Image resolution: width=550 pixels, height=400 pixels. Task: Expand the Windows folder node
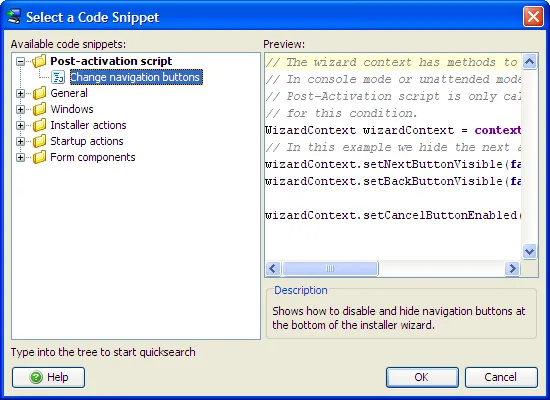click(20, 109)
